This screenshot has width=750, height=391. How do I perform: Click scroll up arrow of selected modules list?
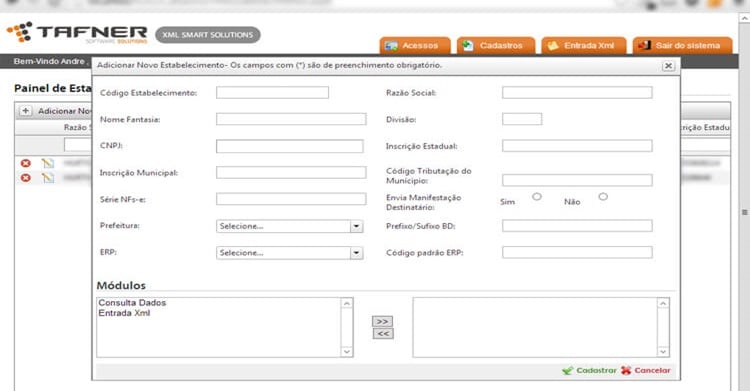coord(663,303)
